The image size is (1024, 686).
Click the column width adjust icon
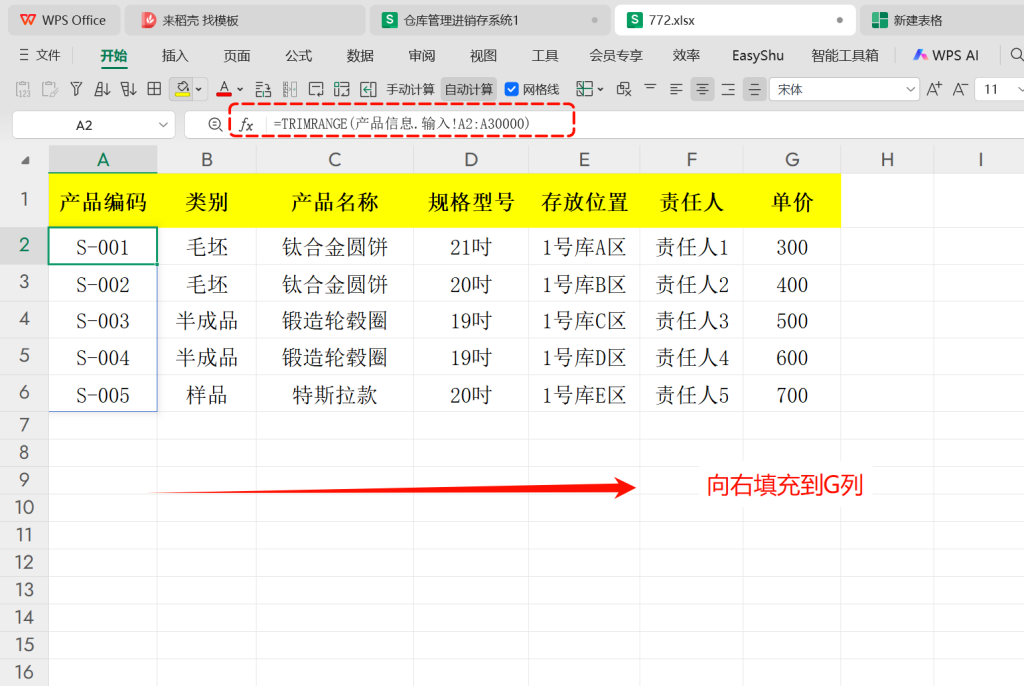(290, 90)
